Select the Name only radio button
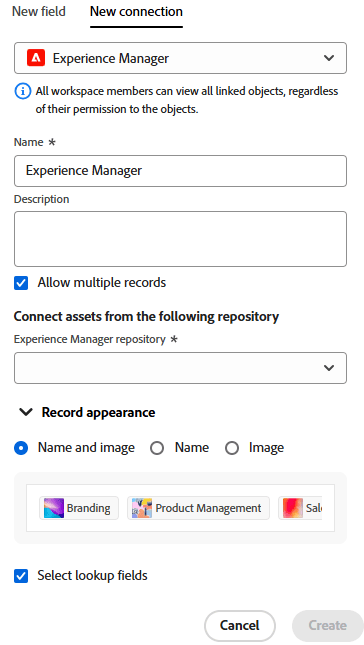Viewport: 364px width, 645px height. [157, 448]
